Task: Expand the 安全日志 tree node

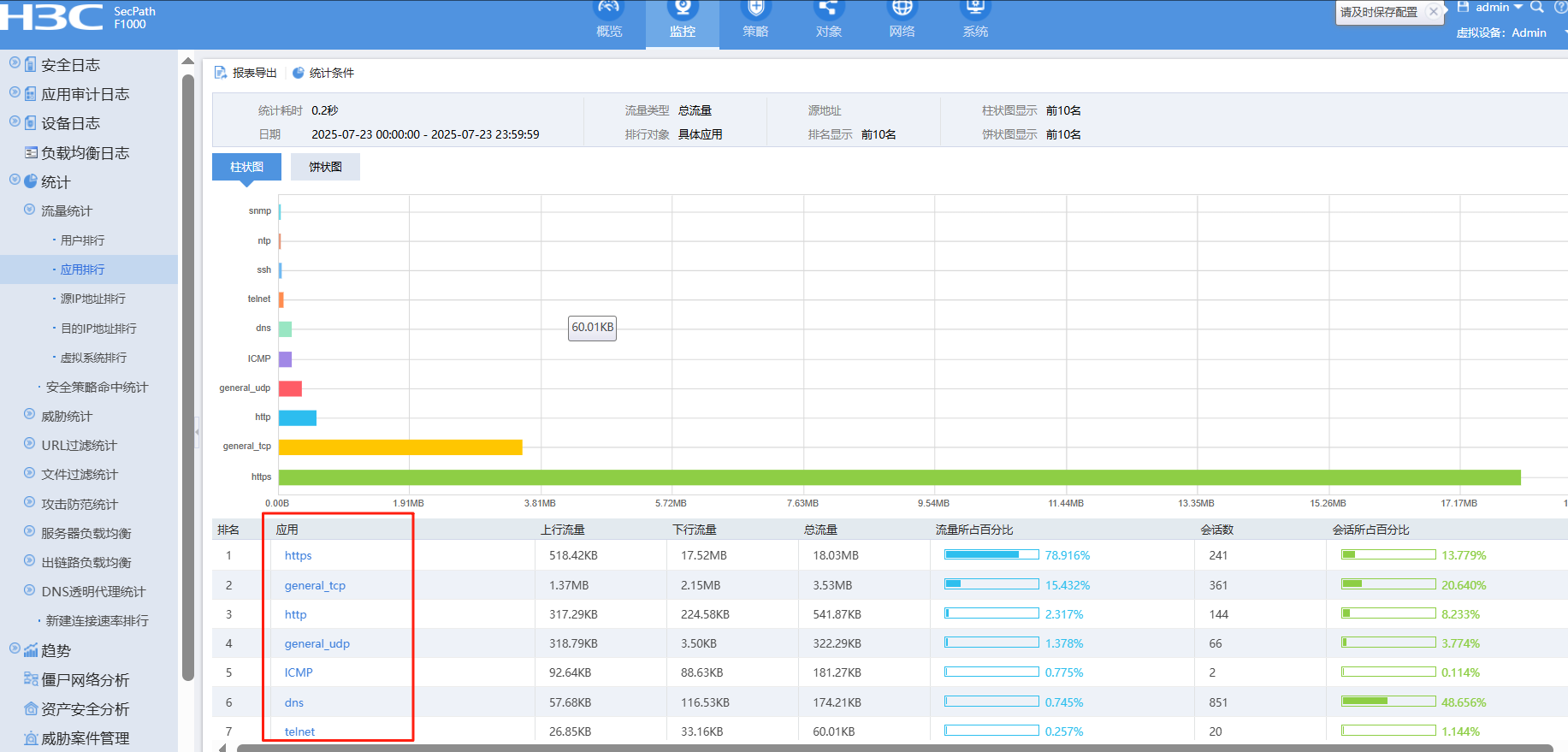Action: [15, 63]
